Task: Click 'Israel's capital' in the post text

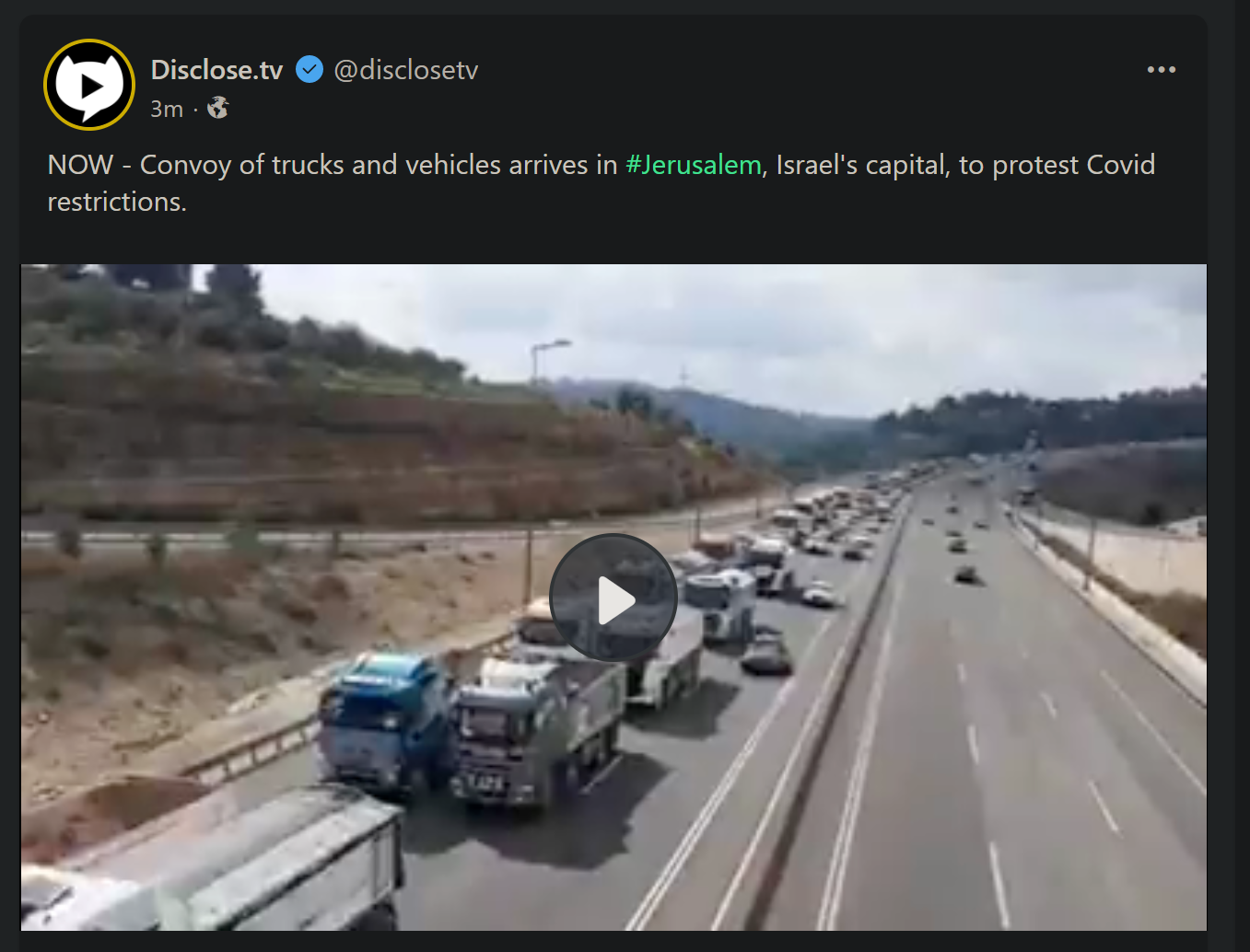Action: (861, 165)
